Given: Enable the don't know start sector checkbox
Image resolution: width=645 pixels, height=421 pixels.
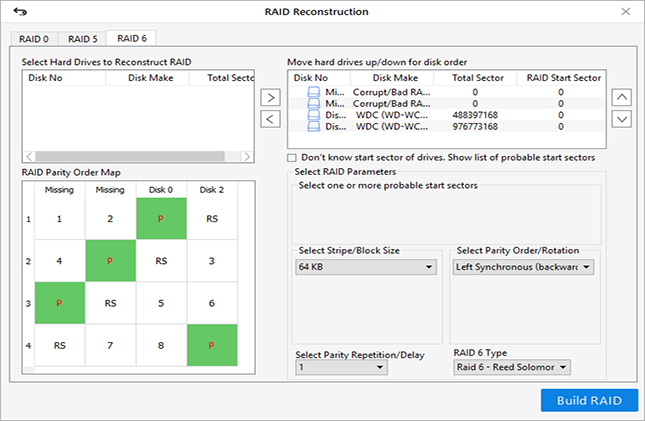Looking at the screenshot, I should pyautogui.click(x=292, y=157).
